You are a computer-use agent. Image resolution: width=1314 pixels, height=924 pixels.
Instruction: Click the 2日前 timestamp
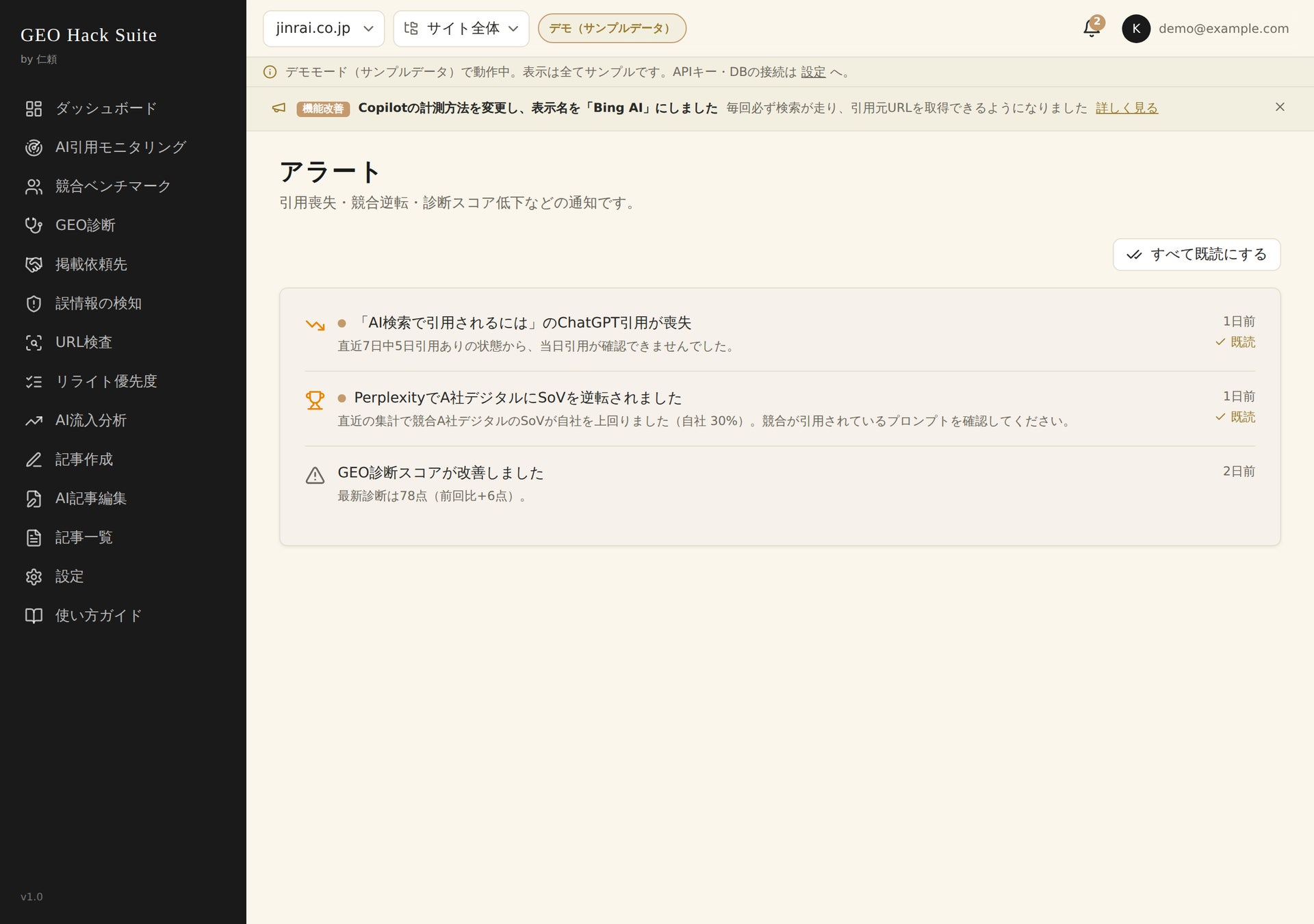point(1239,472)
